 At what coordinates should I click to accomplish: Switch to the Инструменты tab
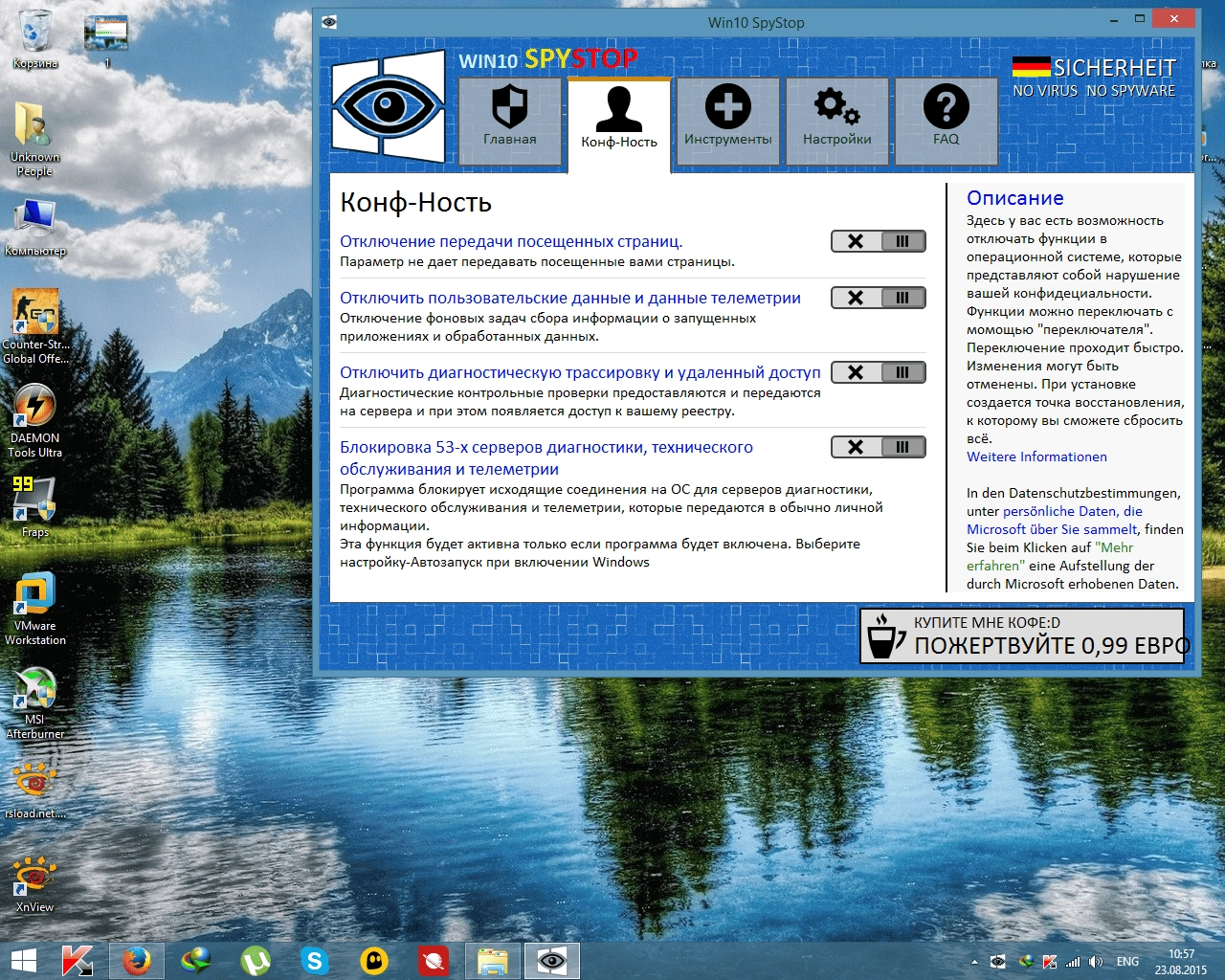tap(728, 121)
